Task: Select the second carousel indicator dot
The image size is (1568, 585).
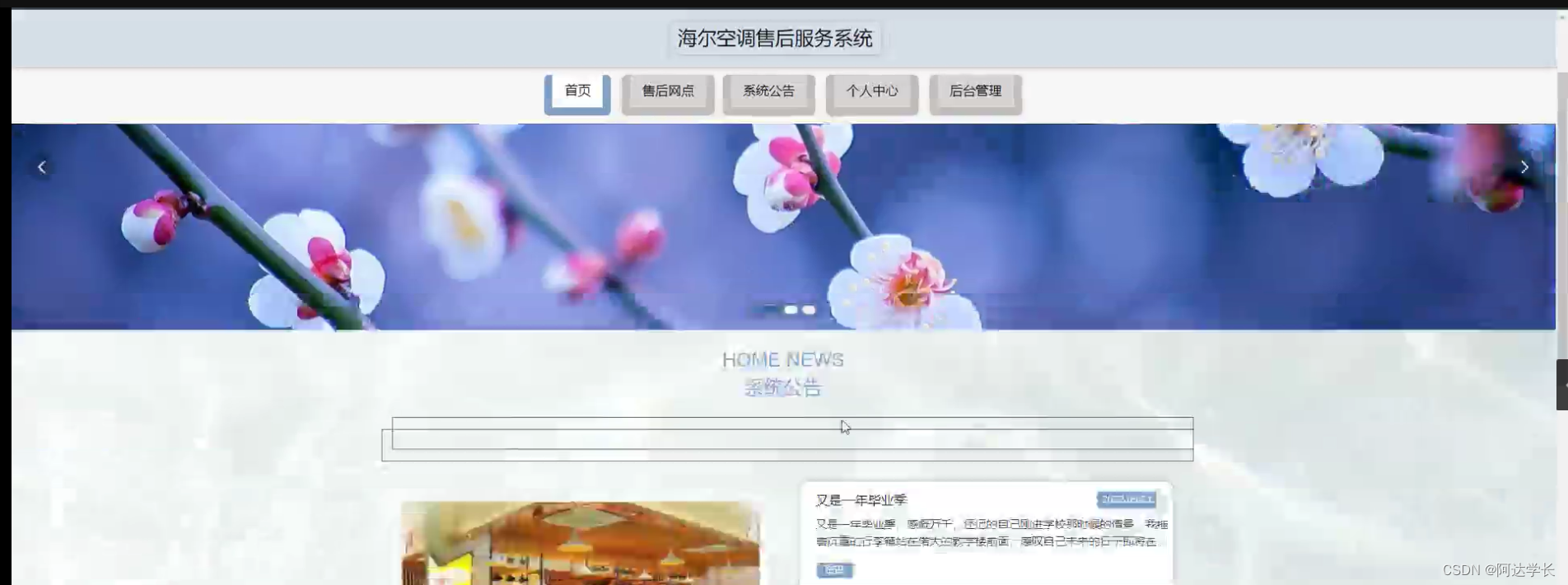Action: (791, 310)
